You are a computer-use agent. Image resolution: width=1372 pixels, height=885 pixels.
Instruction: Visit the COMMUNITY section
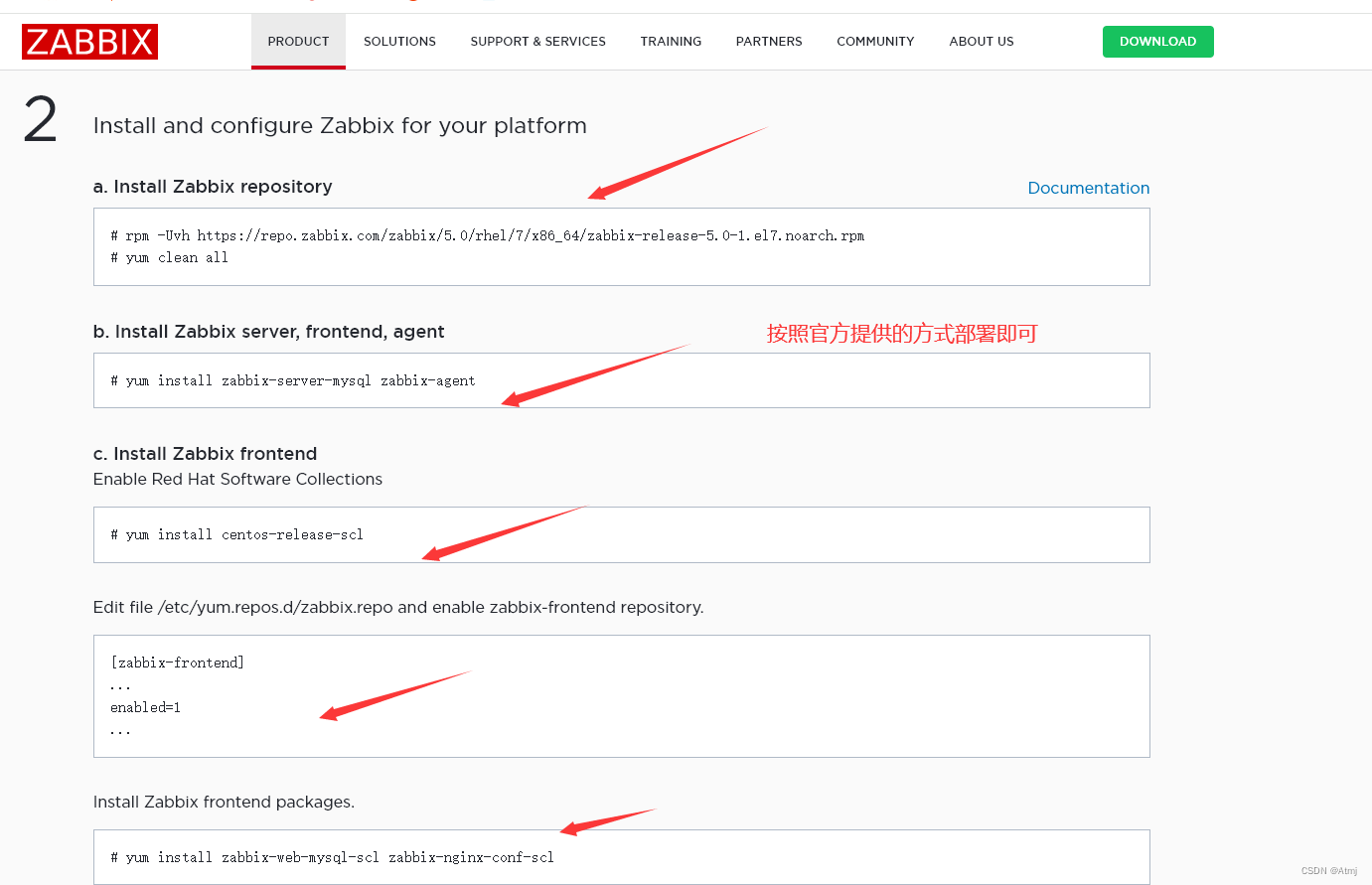pos(875,41)
